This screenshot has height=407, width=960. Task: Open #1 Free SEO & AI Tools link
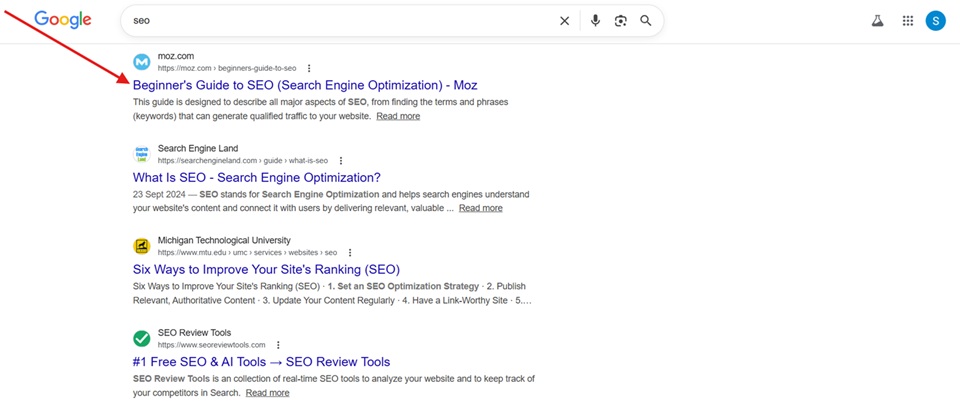(261, 362)
